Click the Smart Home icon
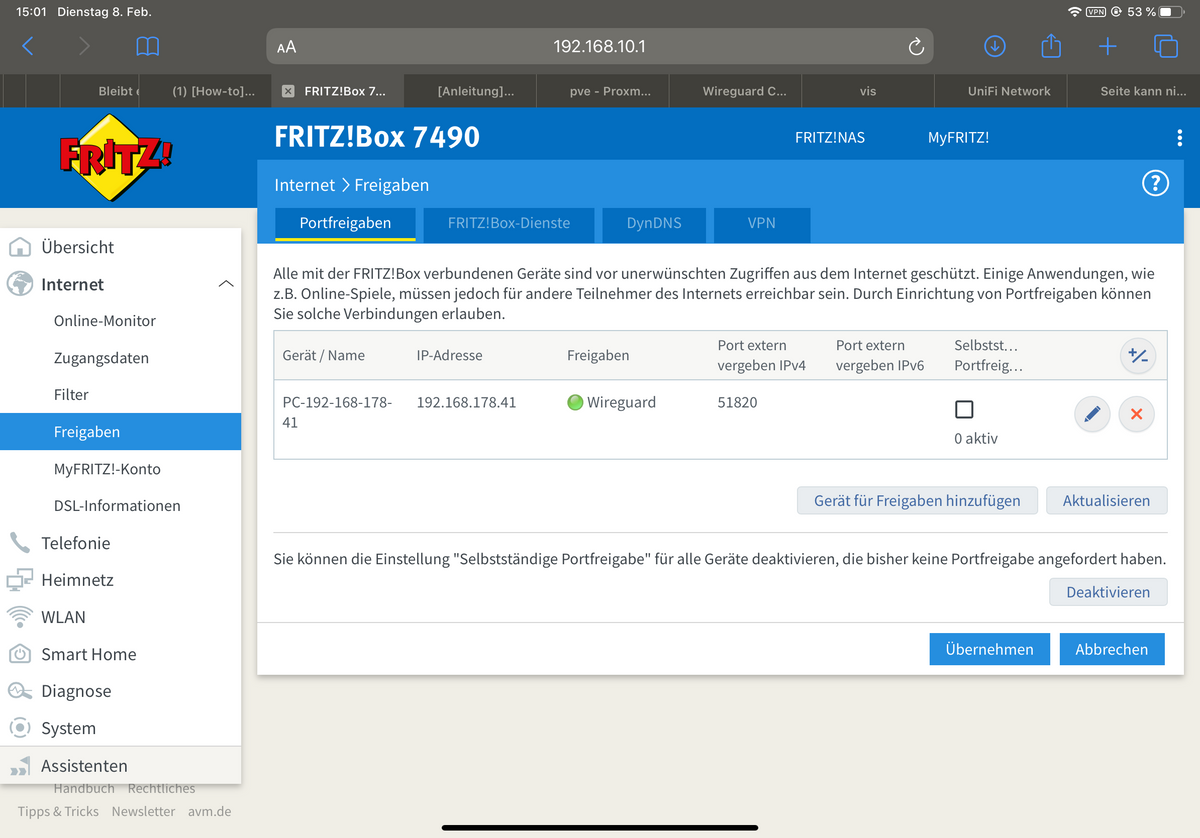Image resolution: width=1200 pixels, height=838 pixels. coord(20,654)
